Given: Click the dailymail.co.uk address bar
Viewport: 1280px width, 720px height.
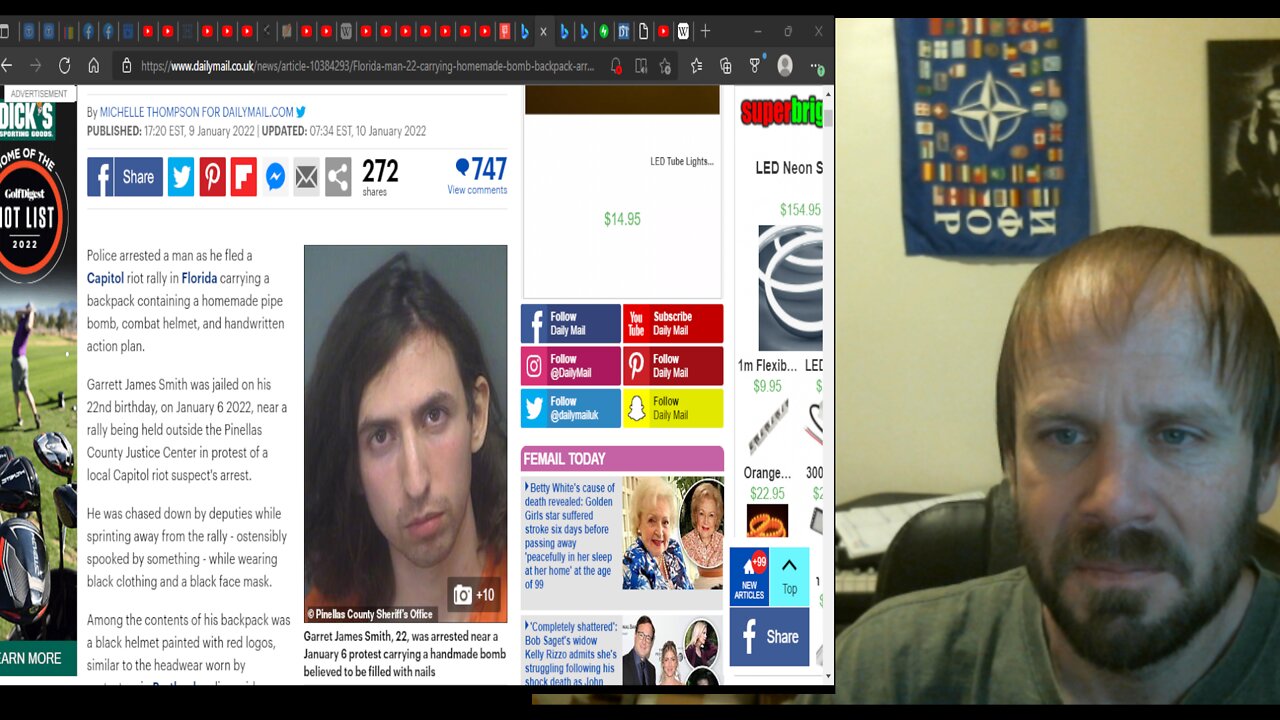Looking at the screenshot, I should (x=368, y=66).
